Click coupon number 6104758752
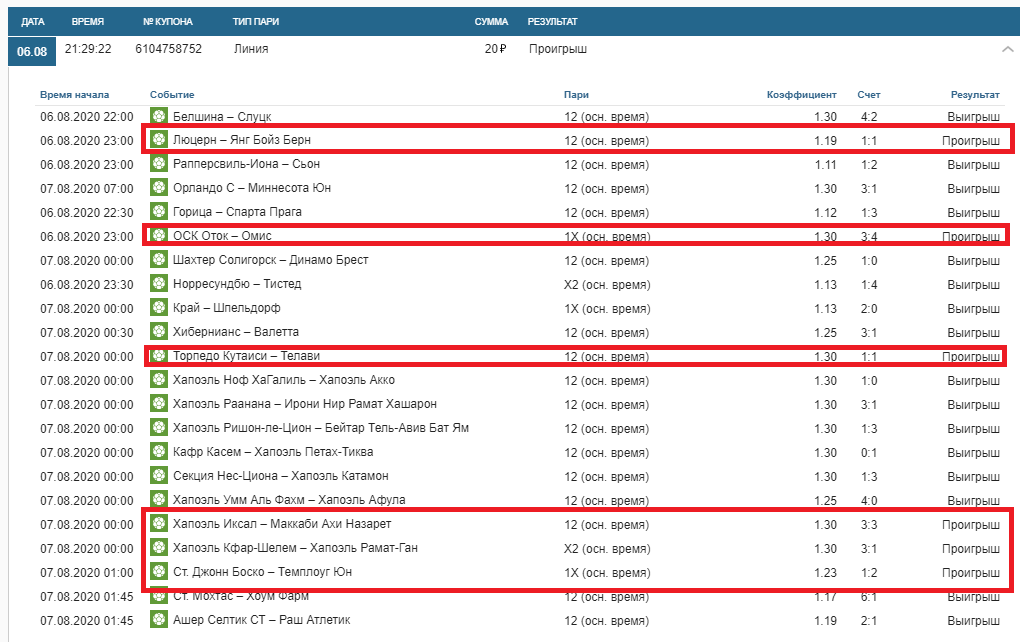Image resolution: width=1020 pixels, height=642 pixels. [x=168, y=49]
